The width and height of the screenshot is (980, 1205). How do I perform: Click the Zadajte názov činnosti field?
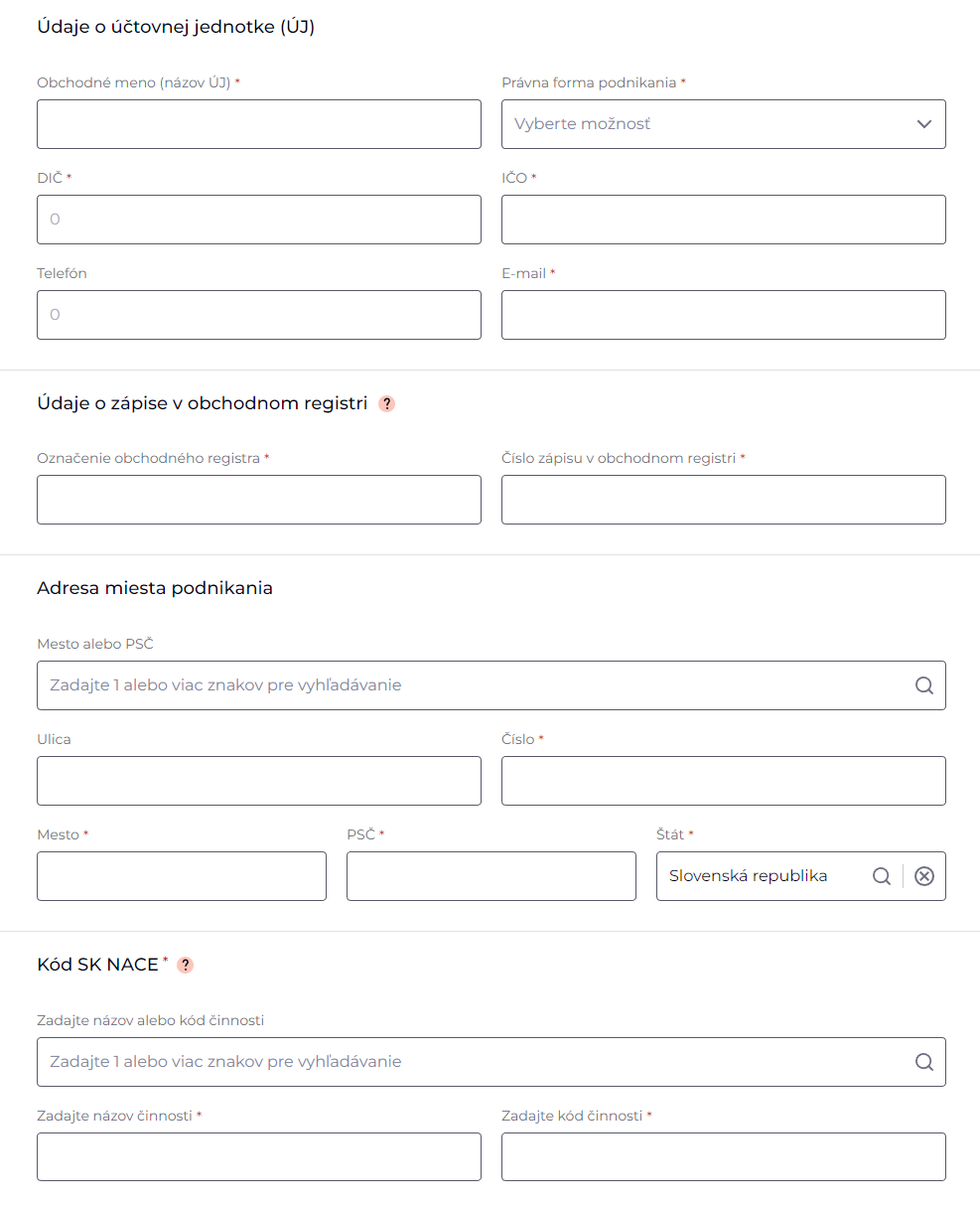pyautogui.click(x=258, y=1157)
